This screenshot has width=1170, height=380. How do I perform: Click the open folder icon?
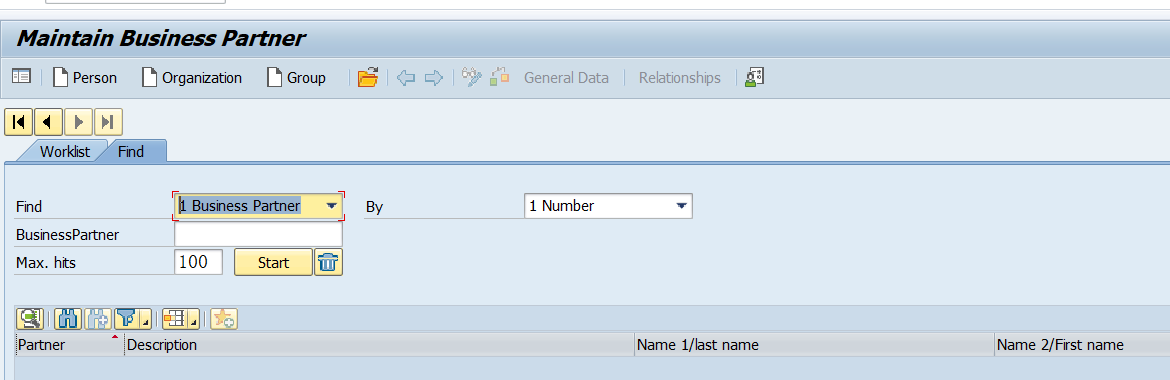pyautogui.click(x=368, y=78)
